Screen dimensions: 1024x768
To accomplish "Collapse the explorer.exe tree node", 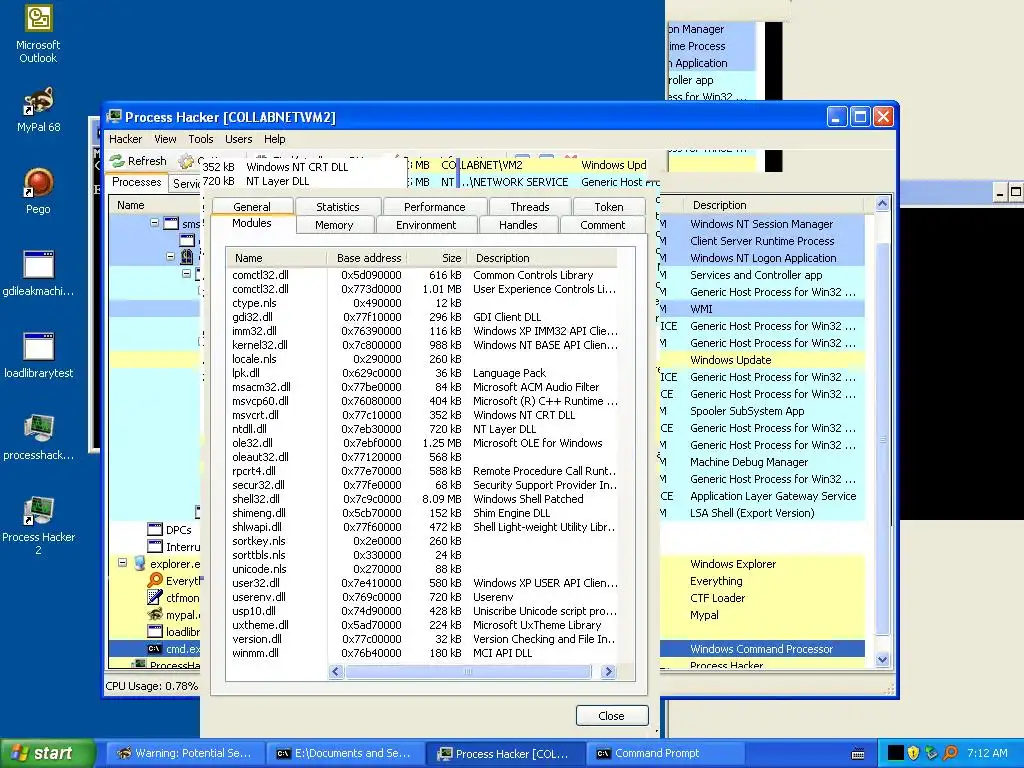I will click(122, 563).
